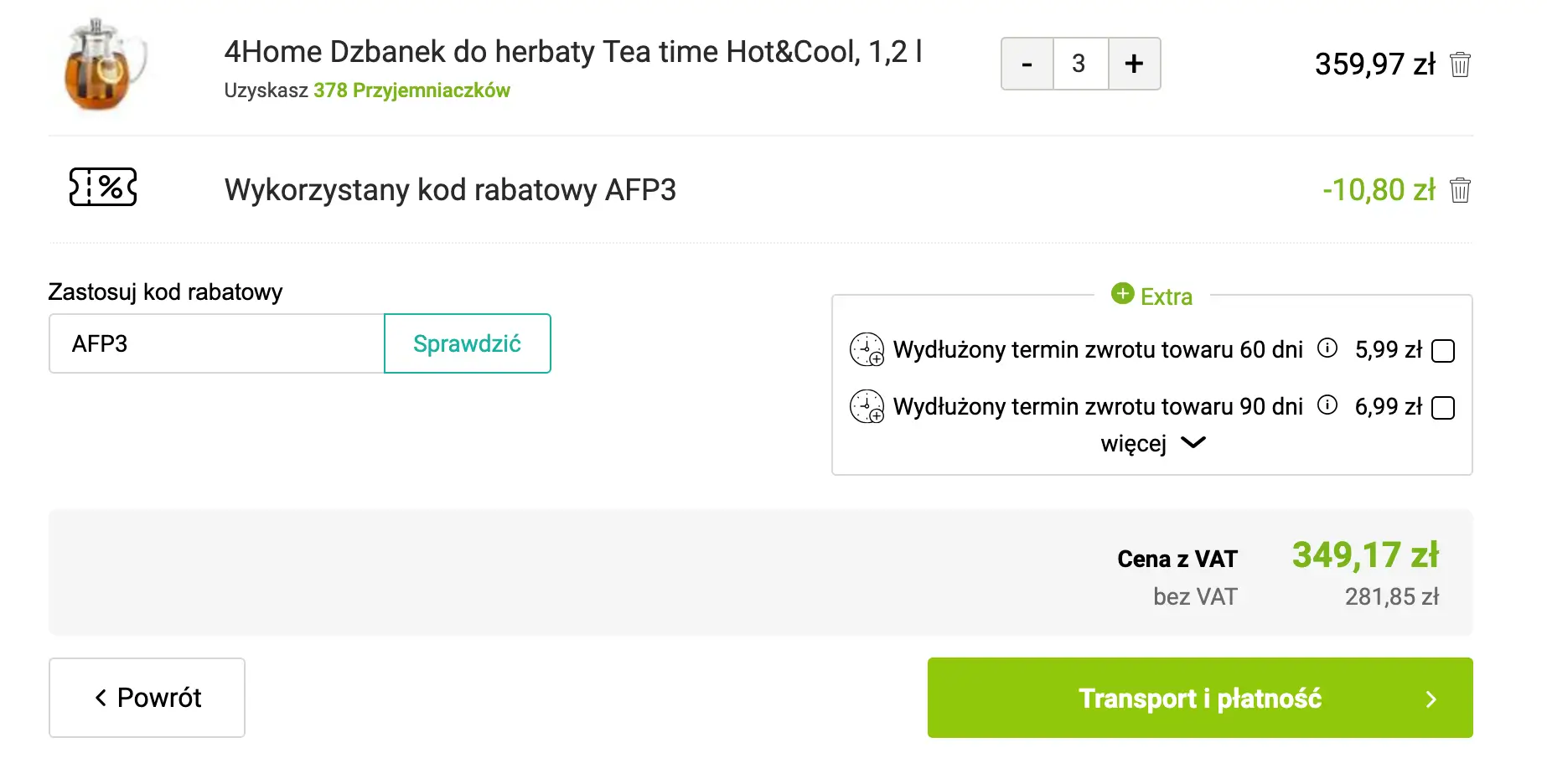
Task: Click the clock icon for 60 dni return
Action: pos(867,349)
